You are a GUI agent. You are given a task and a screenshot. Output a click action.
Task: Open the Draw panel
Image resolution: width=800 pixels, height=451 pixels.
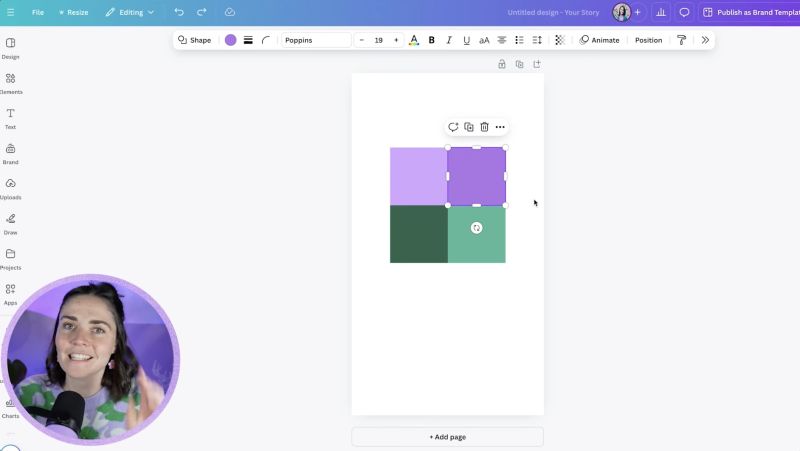(10, 224)
